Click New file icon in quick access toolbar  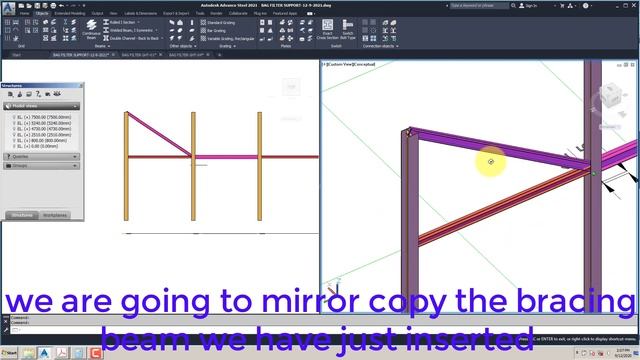click(21, 6)
